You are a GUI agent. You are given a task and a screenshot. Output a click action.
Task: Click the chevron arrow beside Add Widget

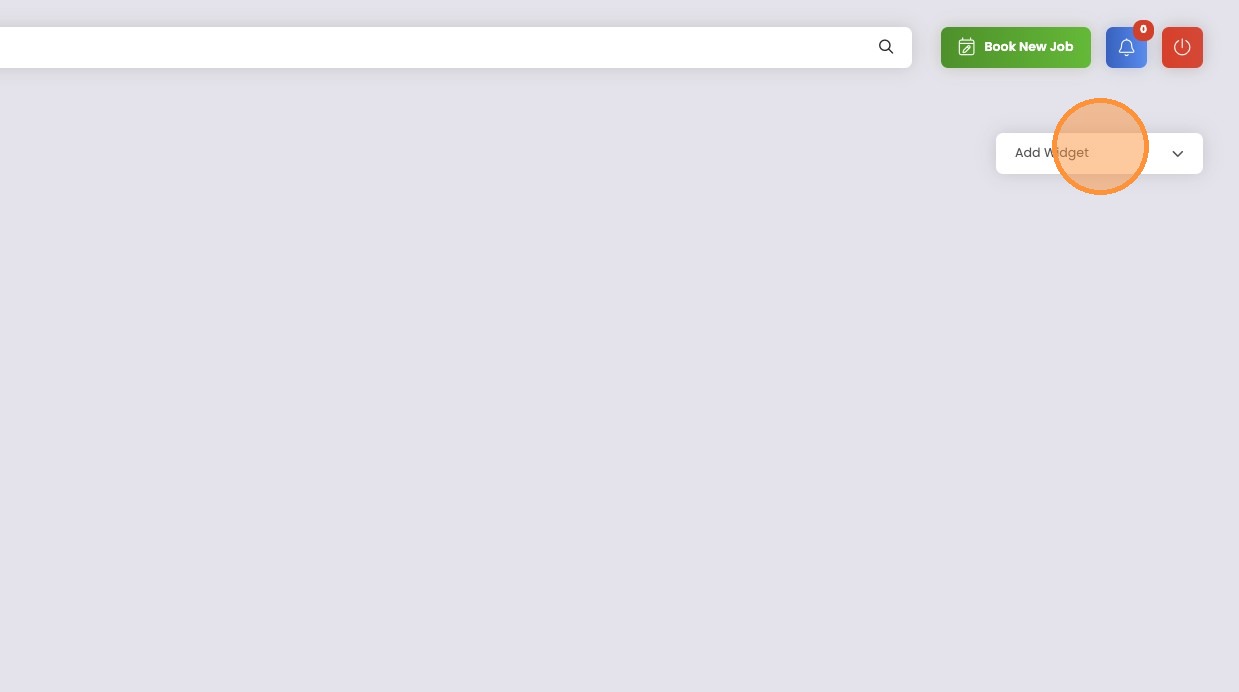coord(1178,154)
